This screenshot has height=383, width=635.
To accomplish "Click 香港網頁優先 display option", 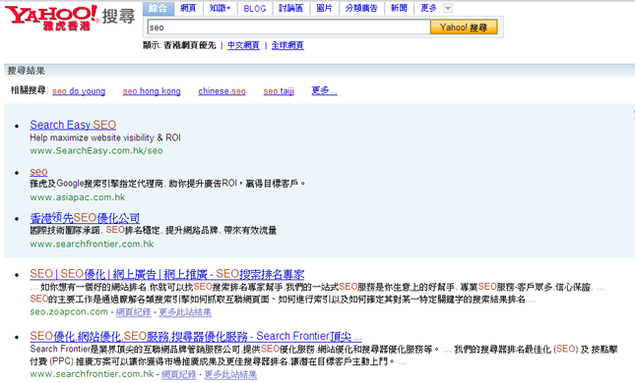I will (190, 45).
